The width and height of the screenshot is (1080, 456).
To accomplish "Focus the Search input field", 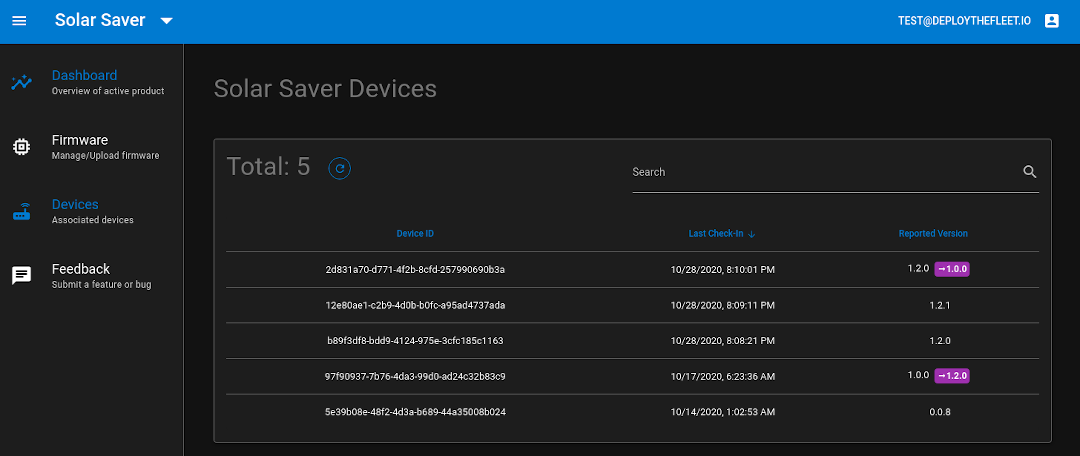I will pos(825,172).
